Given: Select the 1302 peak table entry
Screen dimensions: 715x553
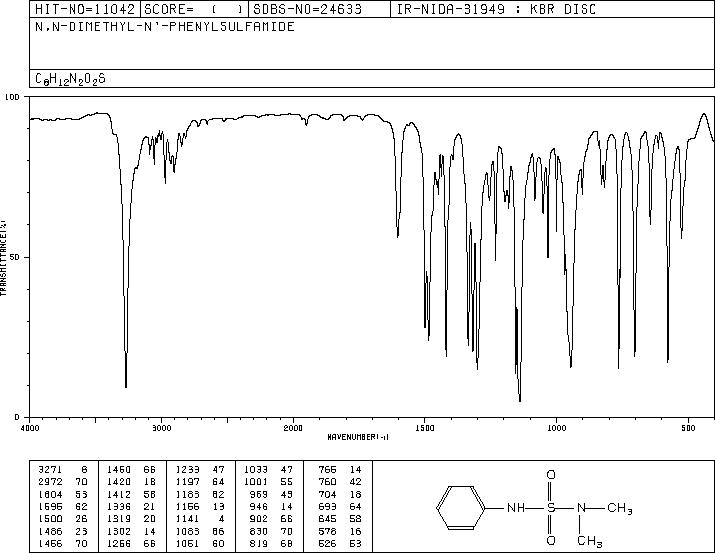Looking at the screenshot, I should coord(132,532).
